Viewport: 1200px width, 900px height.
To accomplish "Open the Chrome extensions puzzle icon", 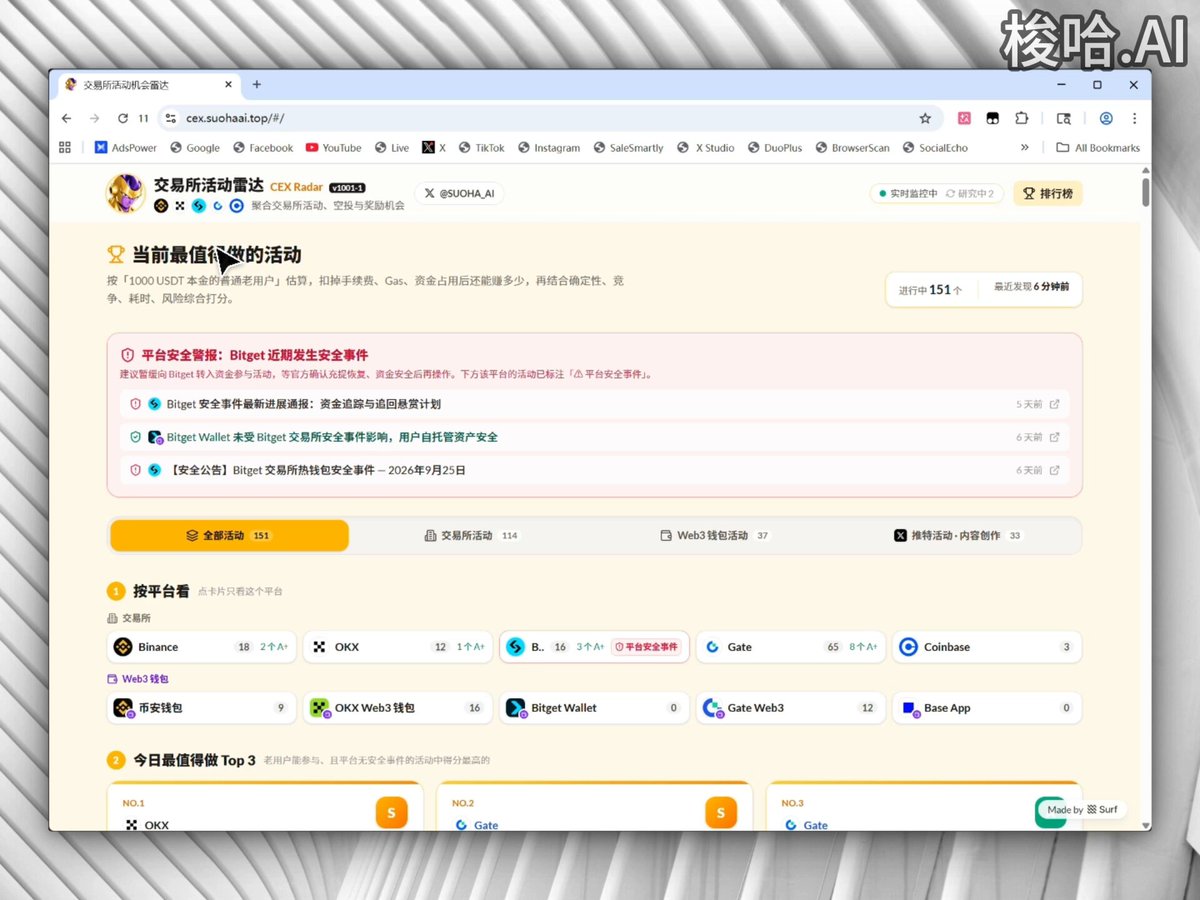I will coord(1021,118).
